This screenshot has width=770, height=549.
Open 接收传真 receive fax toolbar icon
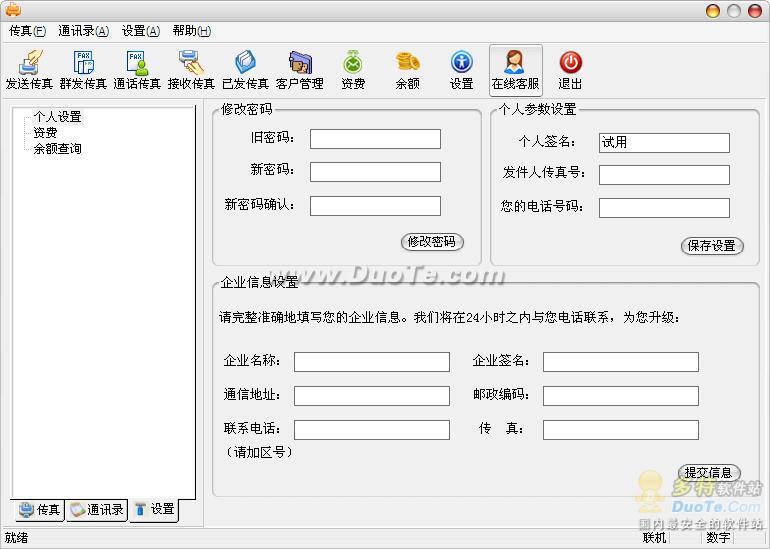tap(191, 70)
